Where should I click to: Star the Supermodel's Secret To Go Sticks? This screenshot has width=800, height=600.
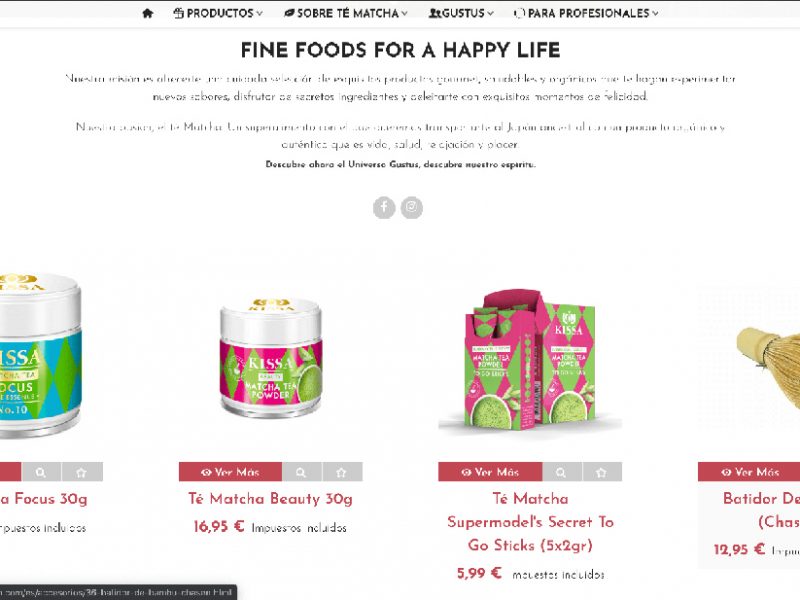(x=602, y=472)
